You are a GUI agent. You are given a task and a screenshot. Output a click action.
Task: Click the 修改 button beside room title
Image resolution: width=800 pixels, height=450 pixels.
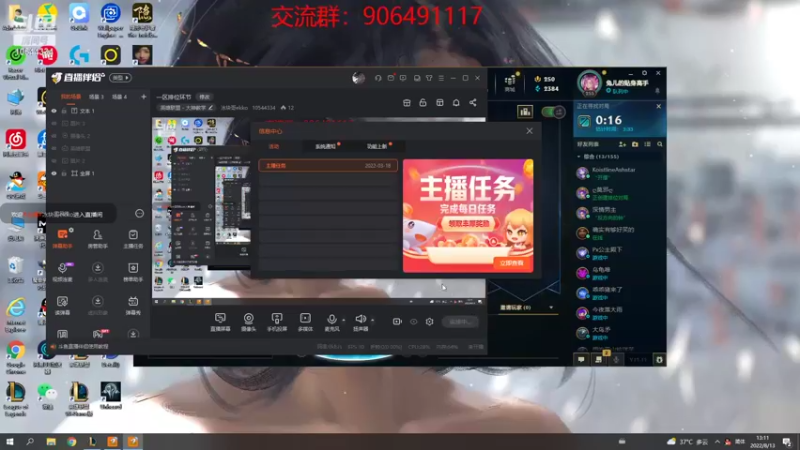coord(205,97)
